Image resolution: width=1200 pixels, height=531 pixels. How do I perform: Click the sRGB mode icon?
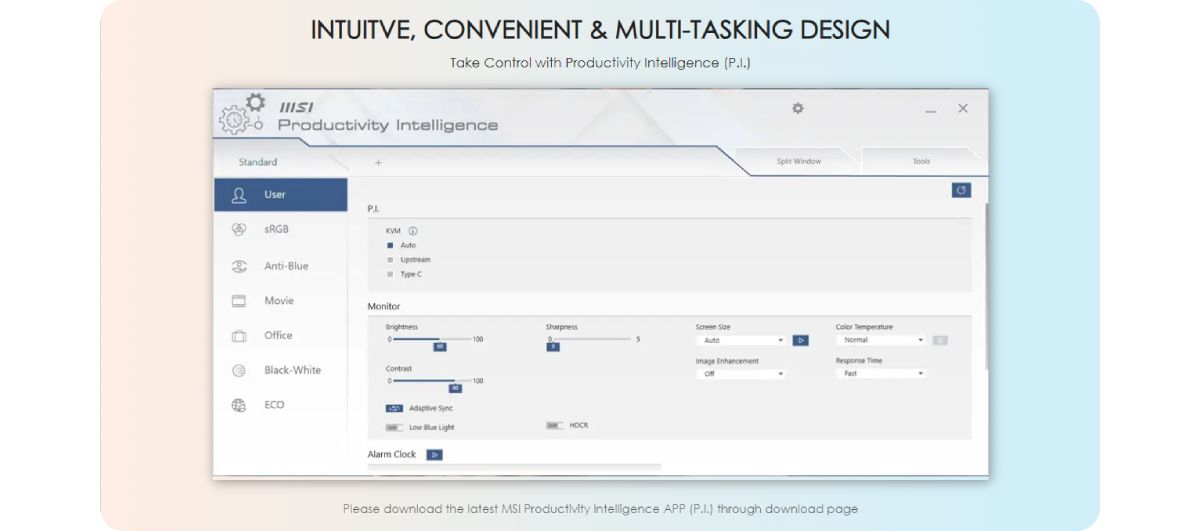[239, 229]
